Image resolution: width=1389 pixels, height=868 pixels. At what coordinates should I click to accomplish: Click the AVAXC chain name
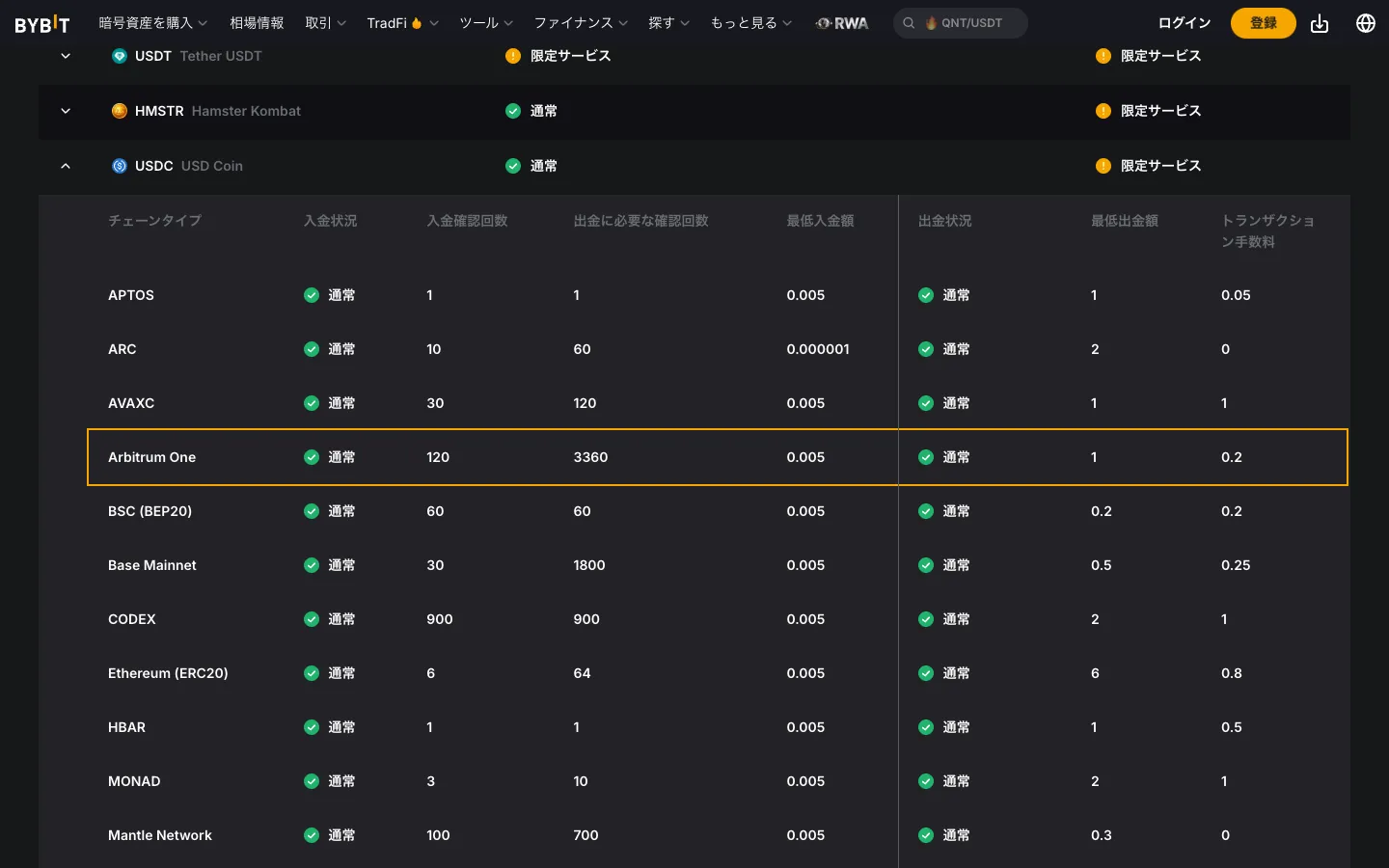click(x=131, y=403)
